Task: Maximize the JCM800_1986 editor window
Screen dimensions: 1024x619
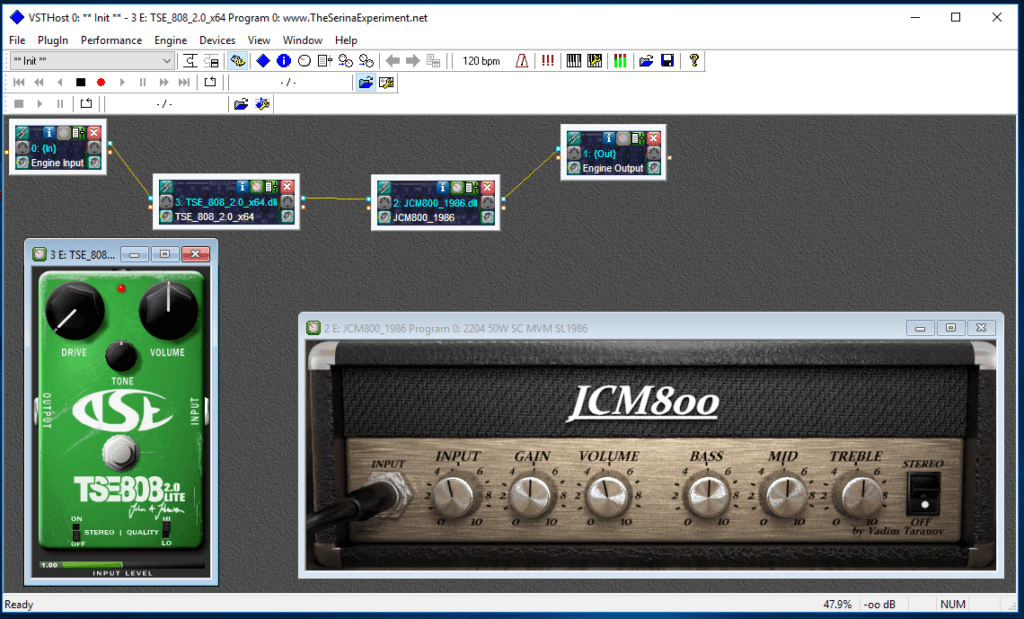Action: coord(950,328)
